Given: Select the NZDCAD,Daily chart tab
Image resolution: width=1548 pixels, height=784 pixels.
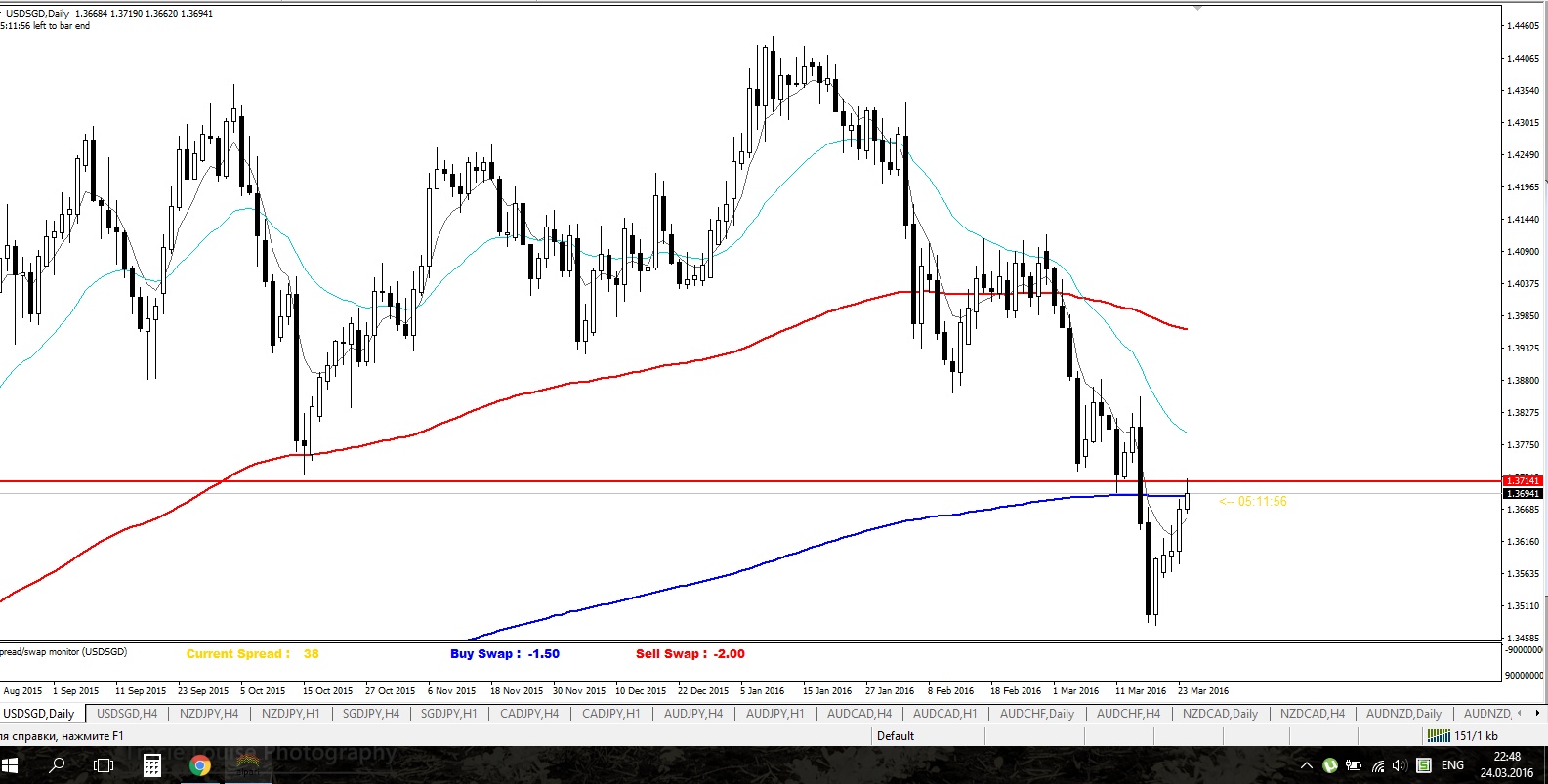Looking at the screenshot, I should click(x=1221, y=714).
